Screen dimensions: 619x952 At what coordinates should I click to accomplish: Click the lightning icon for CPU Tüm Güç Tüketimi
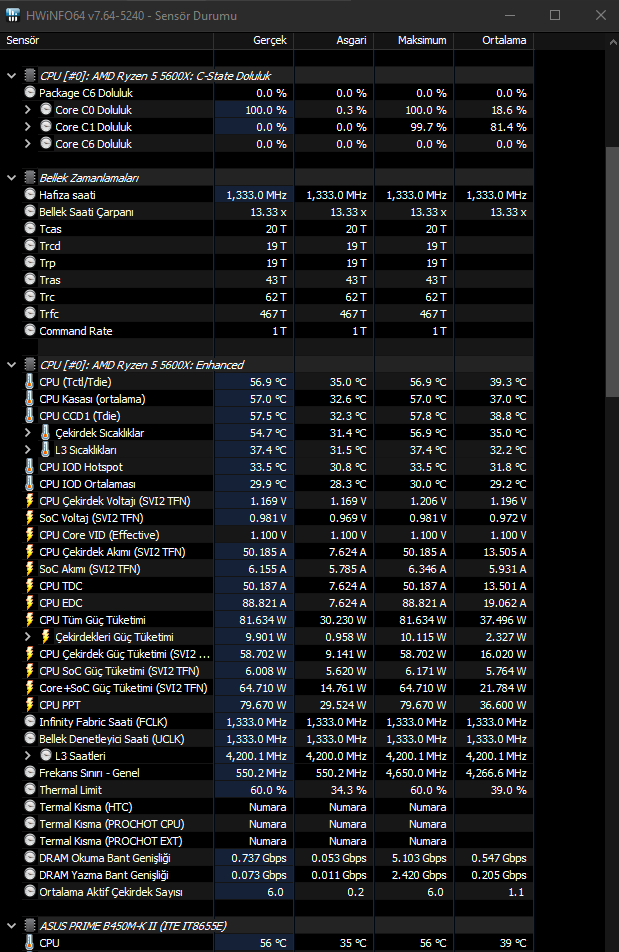coord(30,619)
